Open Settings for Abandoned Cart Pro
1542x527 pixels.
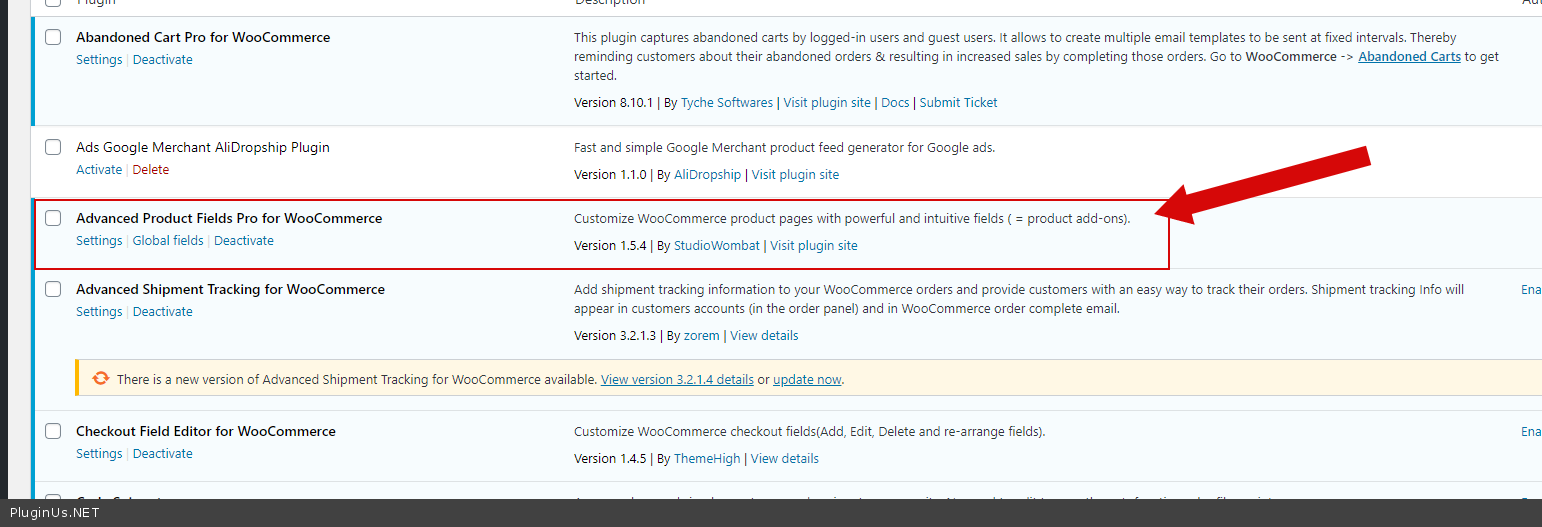[x=99, y=60]
